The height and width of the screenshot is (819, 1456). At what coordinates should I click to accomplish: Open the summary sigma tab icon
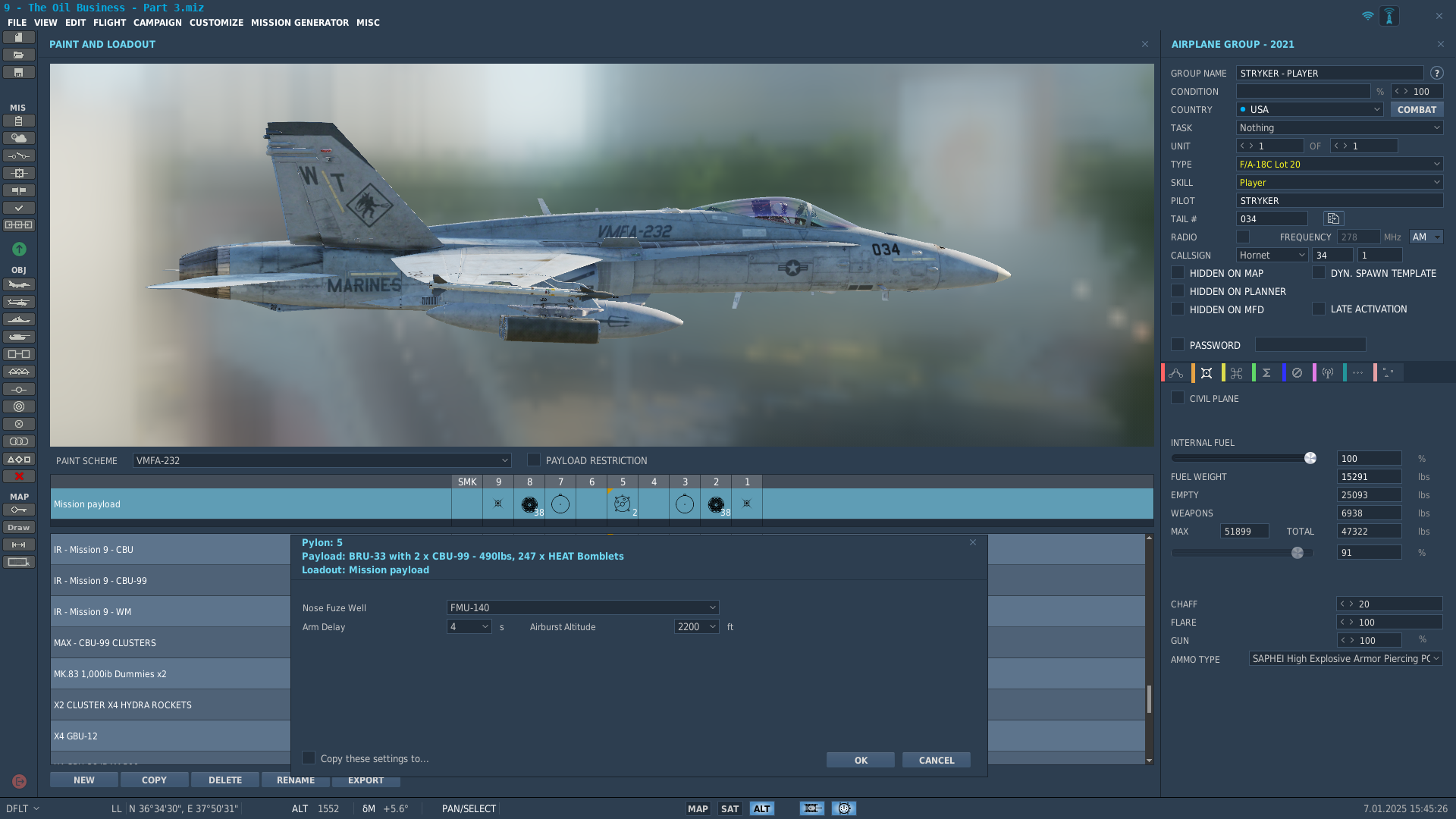tap(1266, 372)
